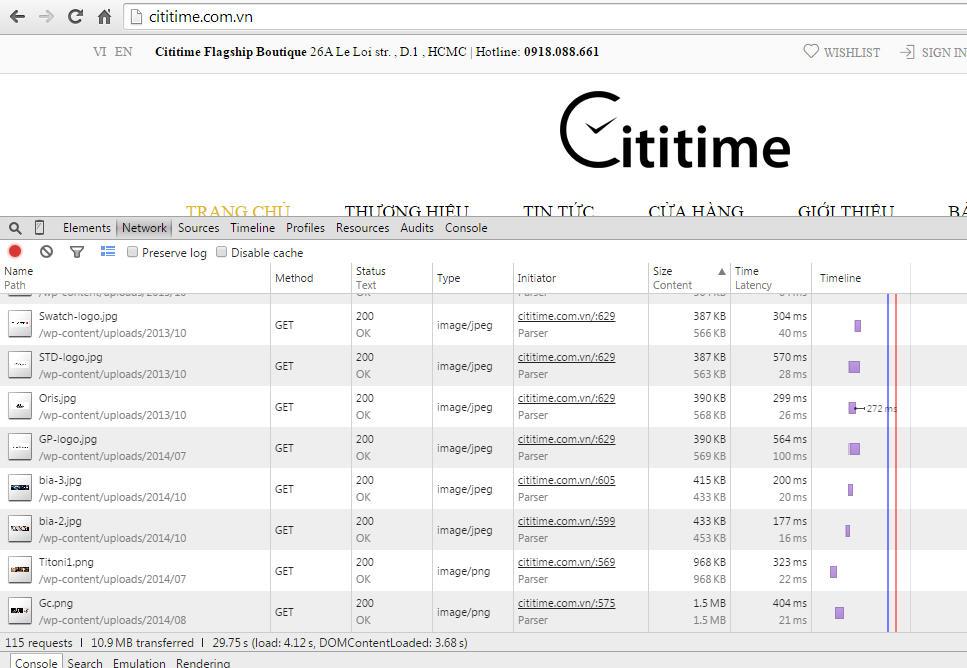
Task: Go back using the browser back arrow
Action: point(17,17)
